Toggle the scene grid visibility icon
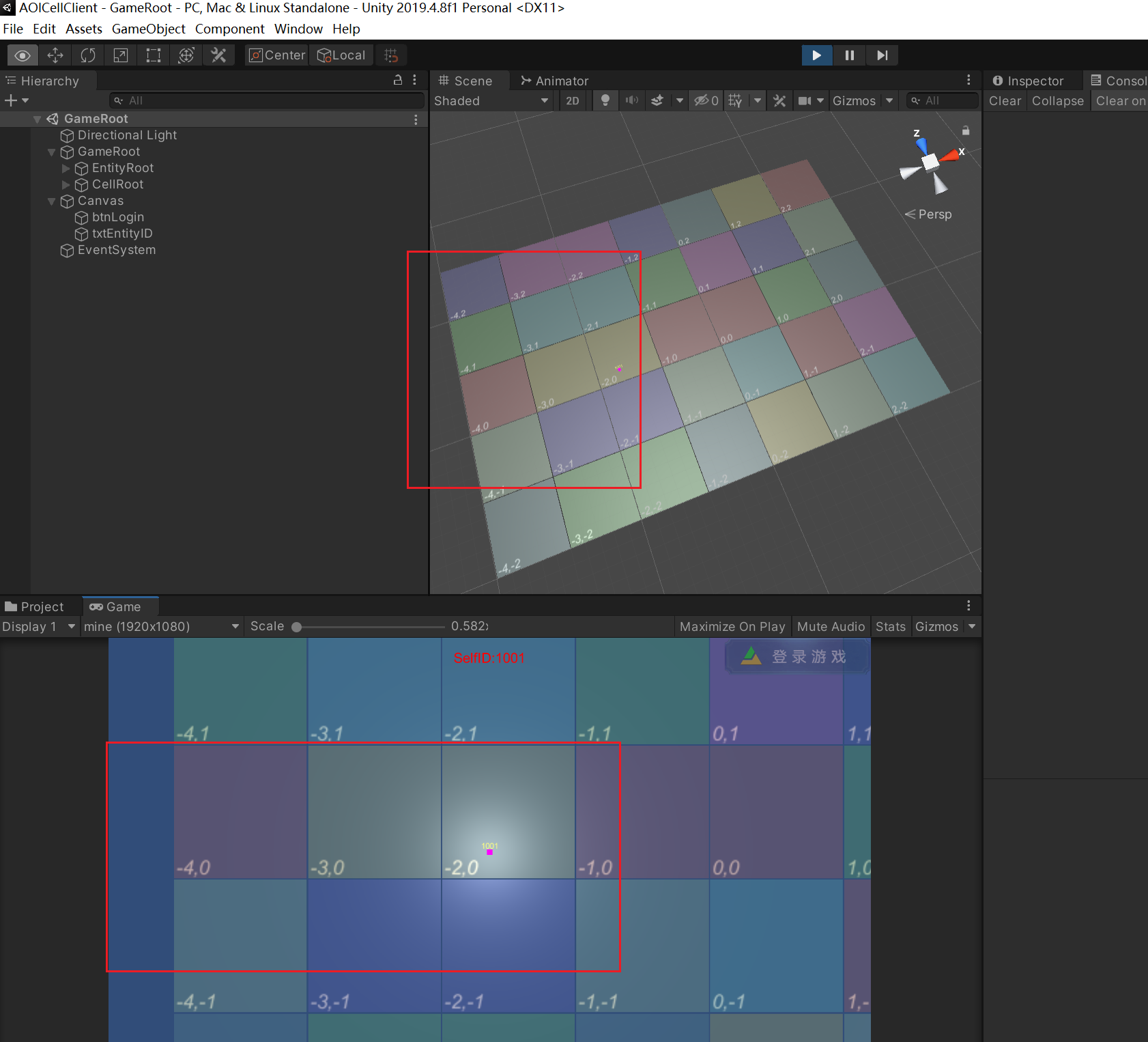 point(736,101)
